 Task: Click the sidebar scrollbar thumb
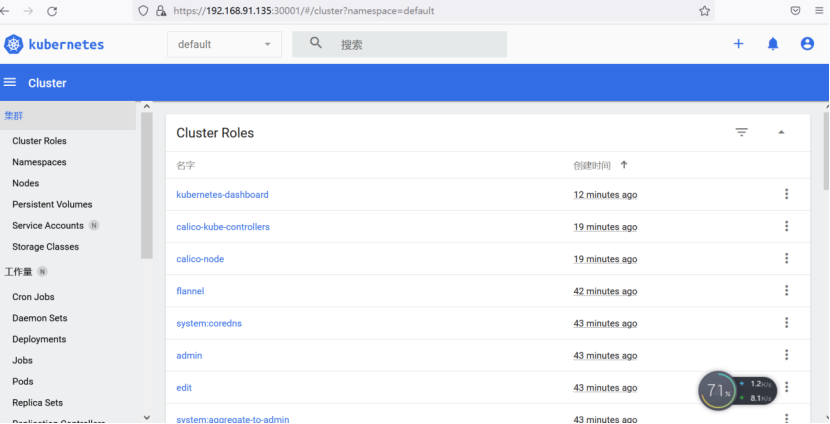pyautogui.click(x=147, y=185)
